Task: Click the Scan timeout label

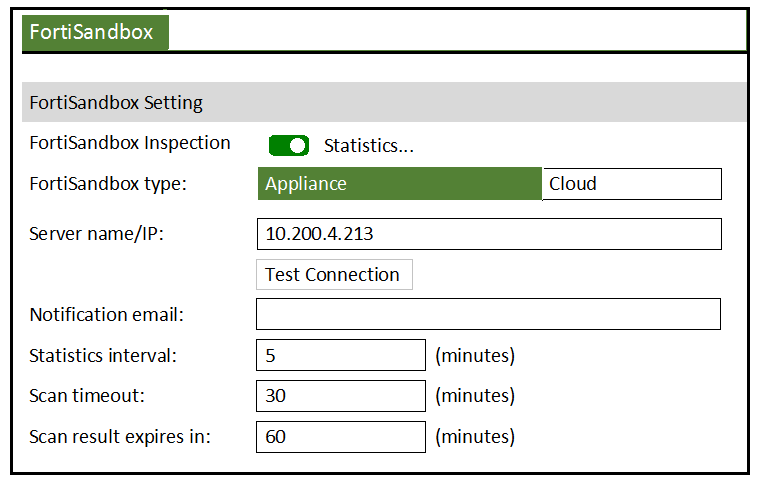Action: [87, 396]
